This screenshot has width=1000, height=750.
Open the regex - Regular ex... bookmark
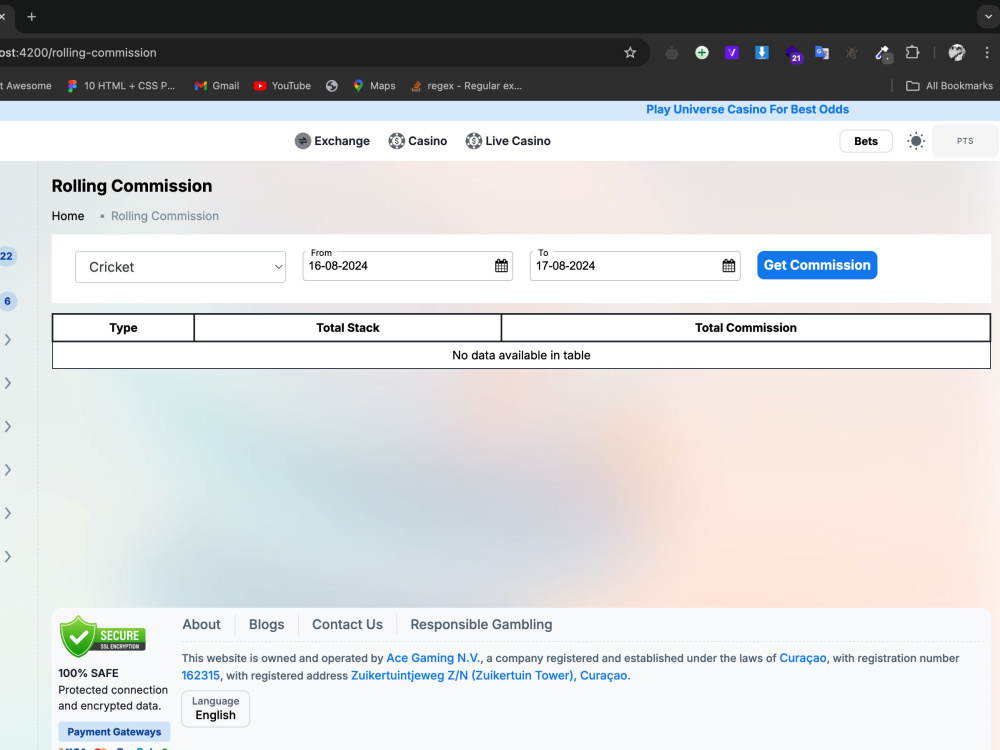(x=466, y=85)
